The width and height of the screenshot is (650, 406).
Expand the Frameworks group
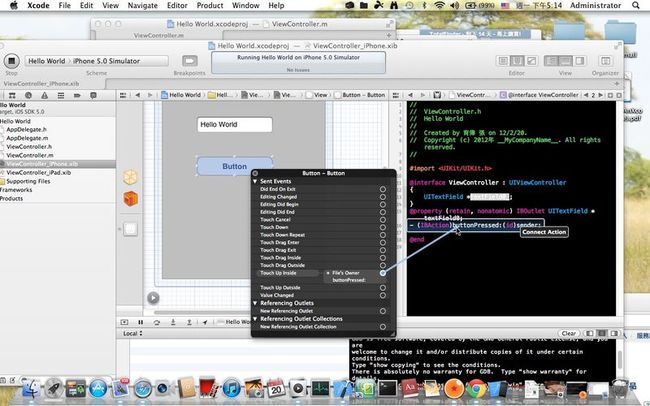point(16,190)
